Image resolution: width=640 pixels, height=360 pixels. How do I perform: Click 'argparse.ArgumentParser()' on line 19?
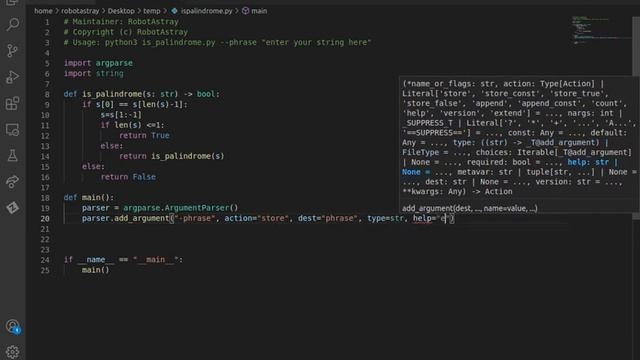pos(180,208)
